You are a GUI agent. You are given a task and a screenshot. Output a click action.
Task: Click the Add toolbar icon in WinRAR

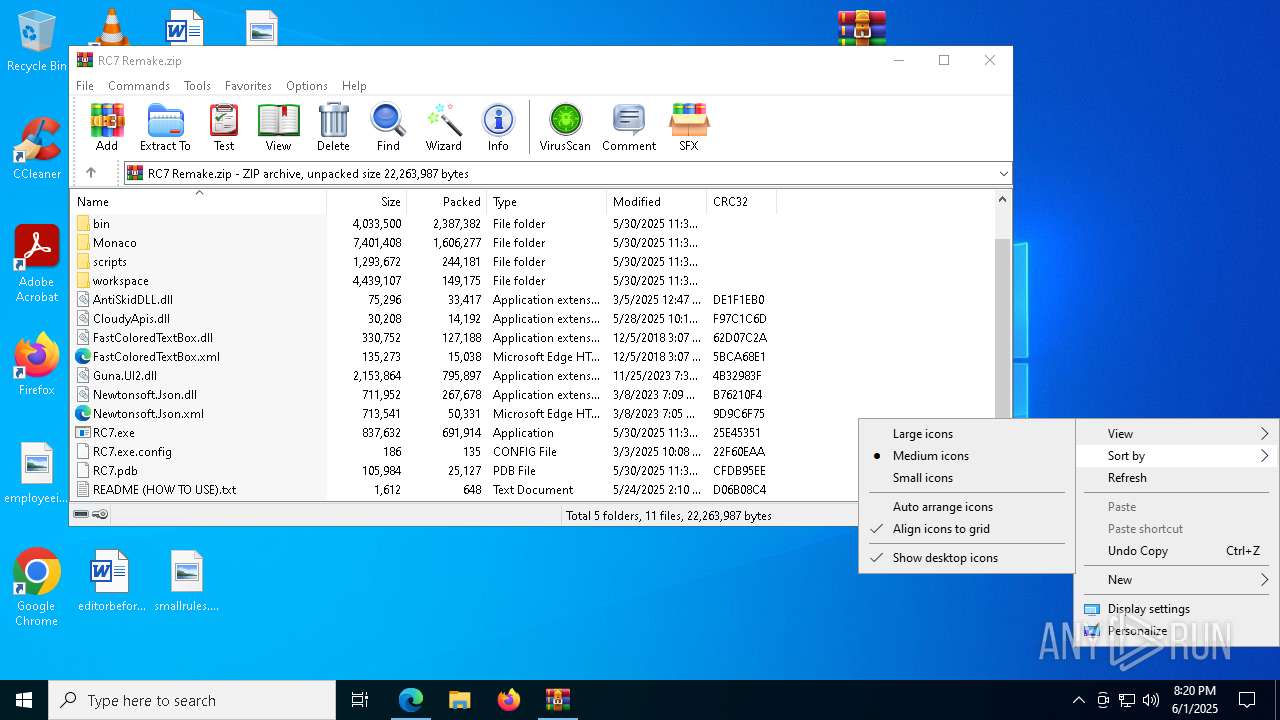point(107,127)
